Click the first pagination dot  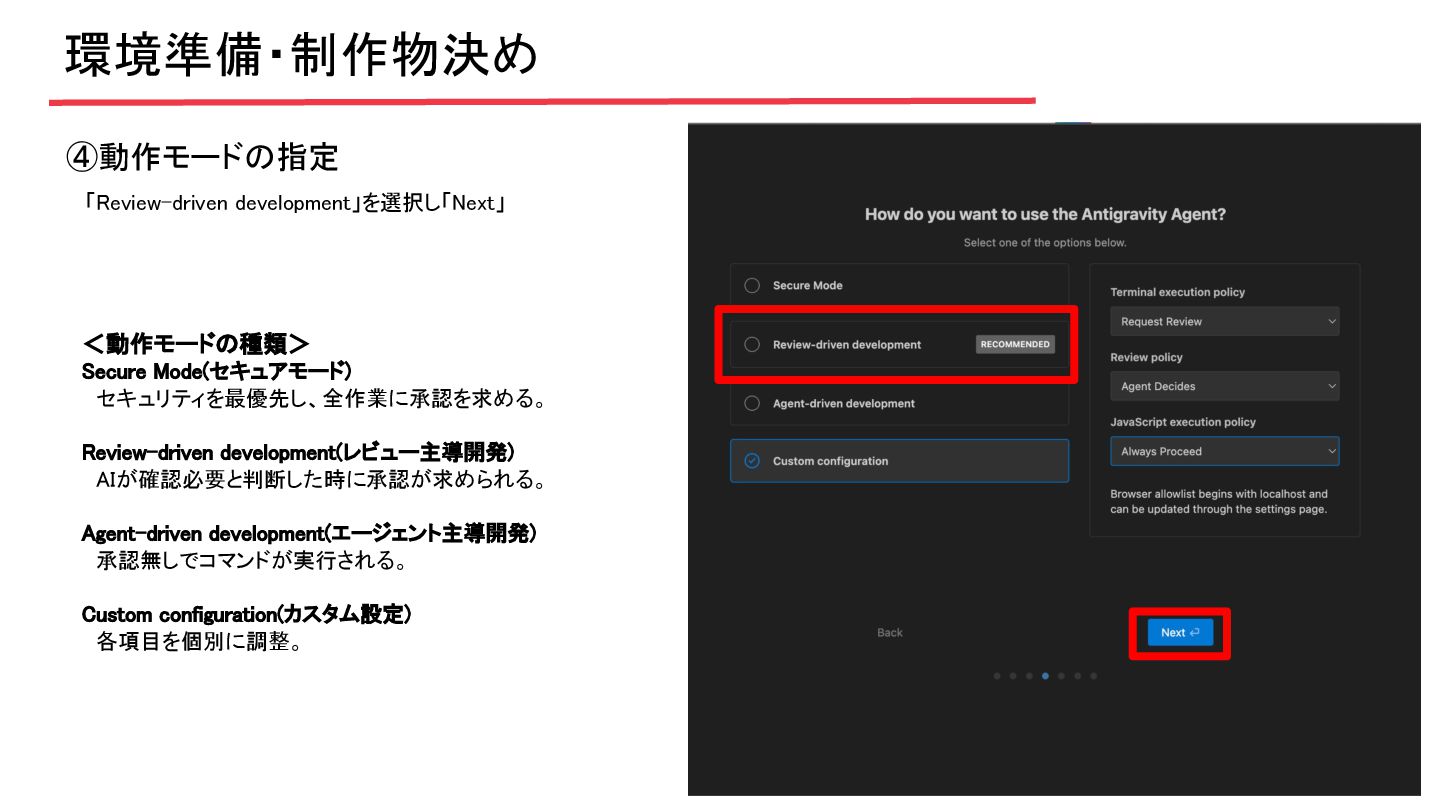997,676
